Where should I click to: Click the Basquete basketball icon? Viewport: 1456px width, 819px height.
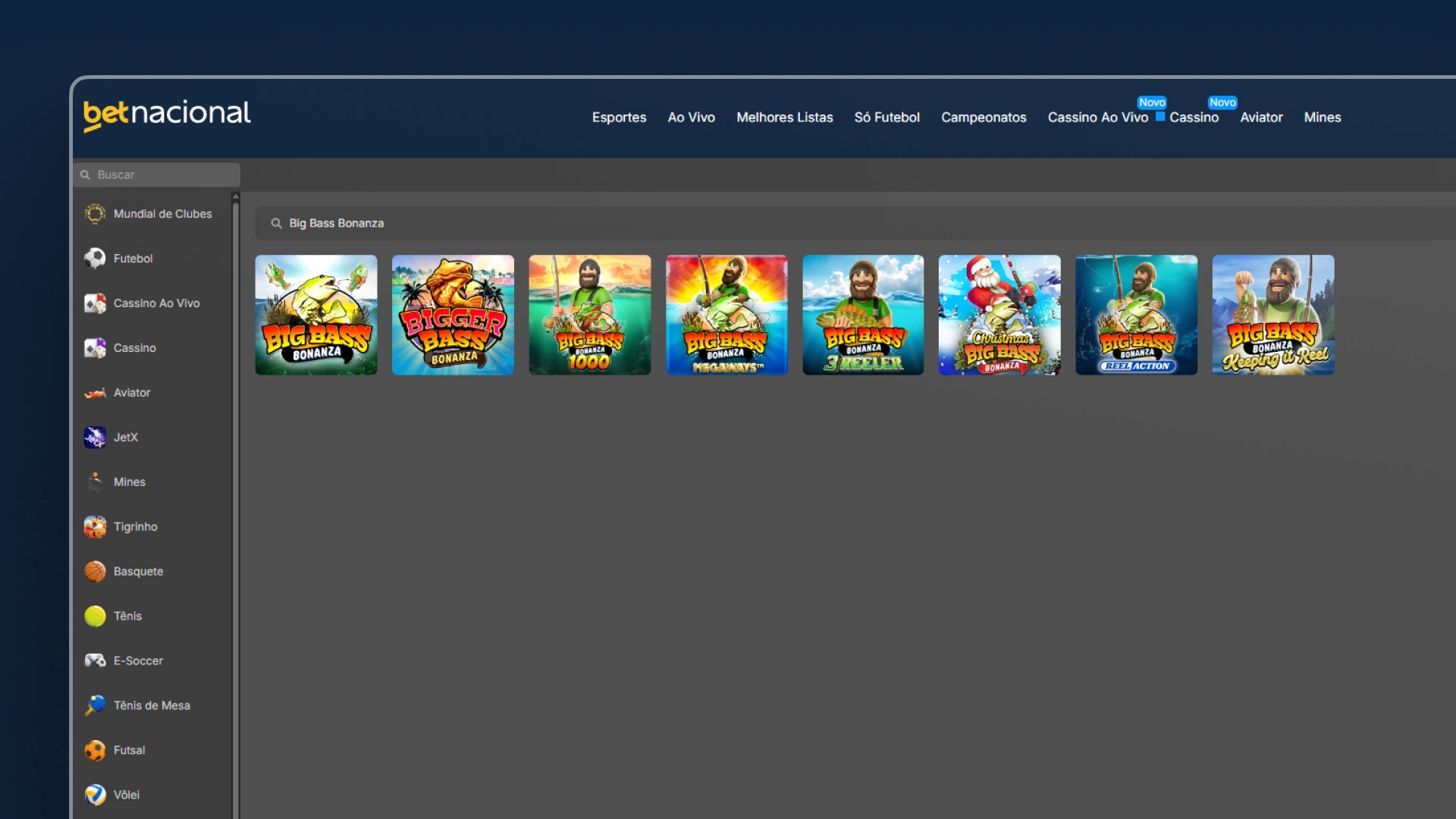95,572
